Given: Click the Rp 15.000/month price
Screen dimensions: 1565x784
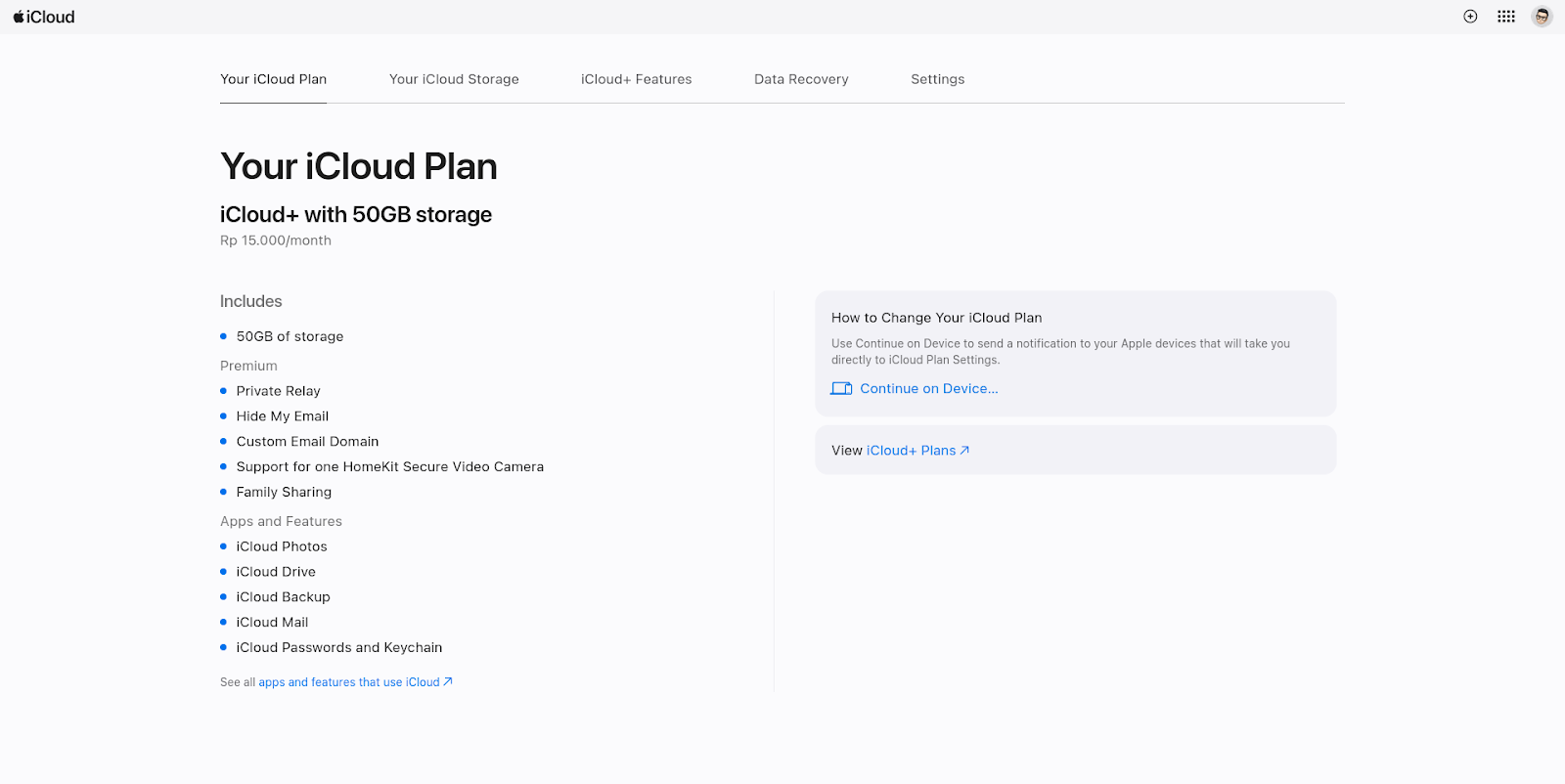Looking at the screenshot, I should pyautogui.click(x=276, y=240).
